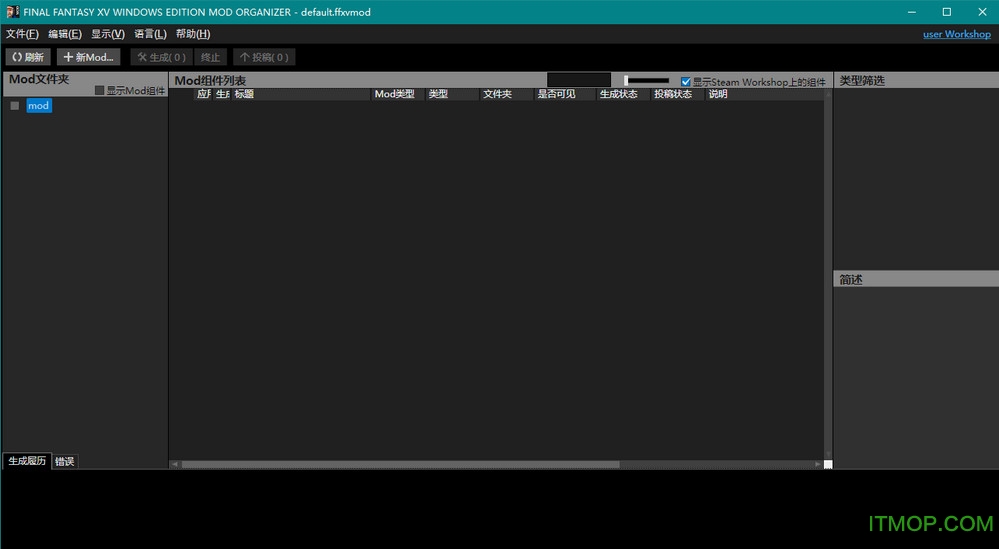The height and width of the screenshot is (549, 999).
Task: Sort by the 类型 column header
Action: click(x=452, y=94)
